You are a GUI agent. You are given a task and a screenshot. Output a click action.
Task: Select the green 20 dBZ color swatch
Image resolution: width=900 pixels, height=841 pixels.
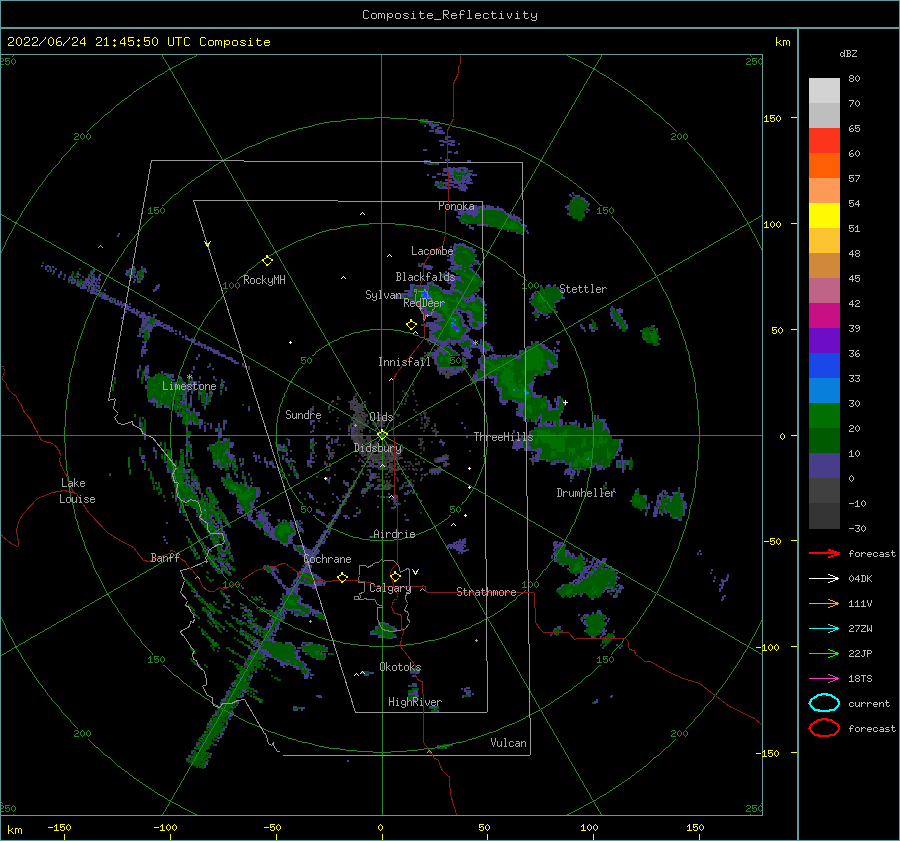point(824,416)
